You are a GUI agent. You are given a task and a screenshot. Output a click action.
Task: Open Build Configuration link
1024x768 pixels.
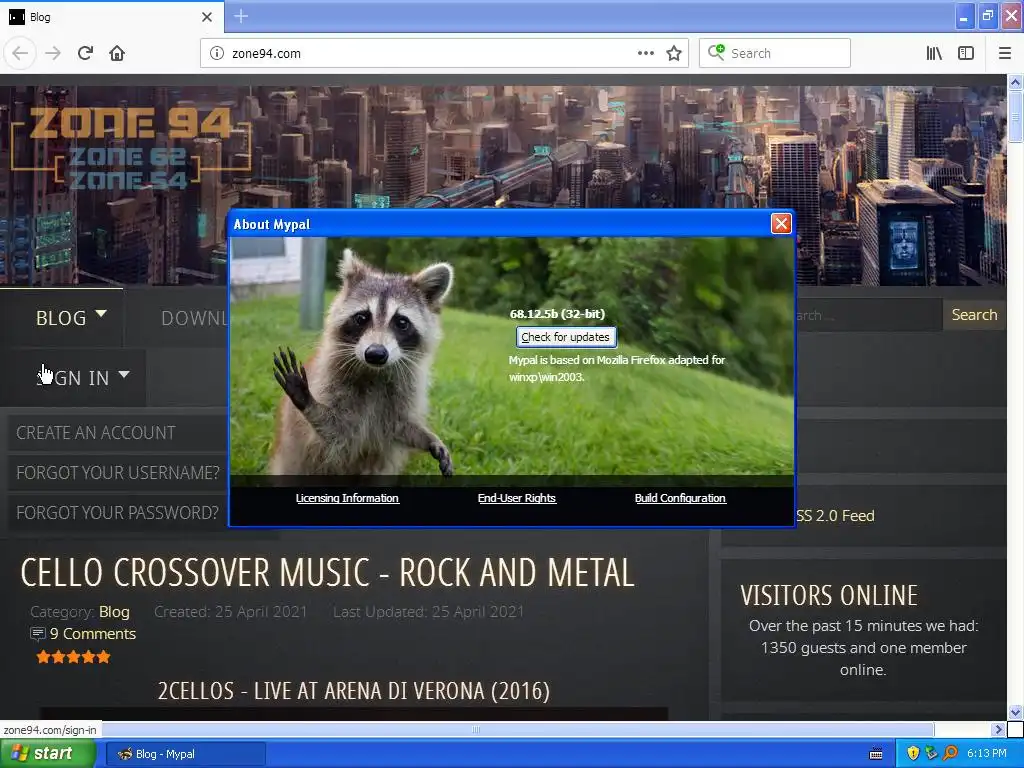[680, 498]
